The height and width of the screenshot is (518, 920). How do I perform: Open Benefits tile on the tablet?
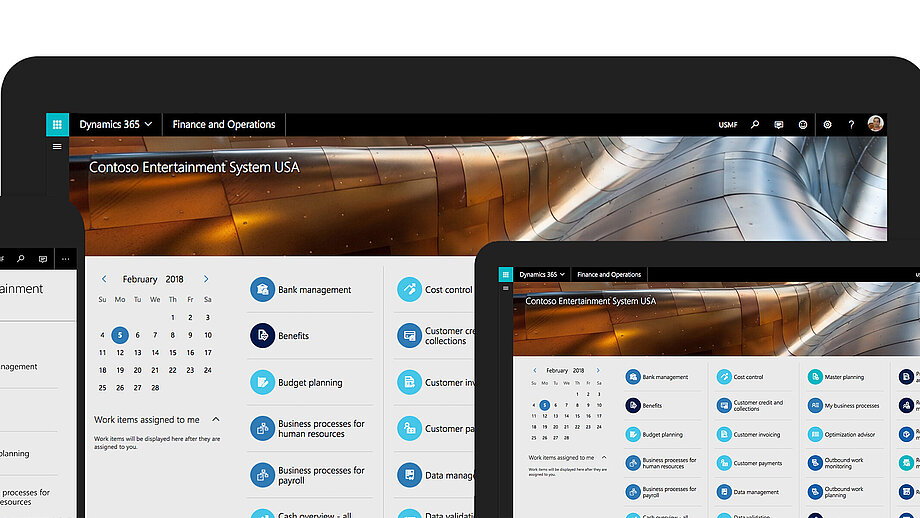(x=662, y=405)
